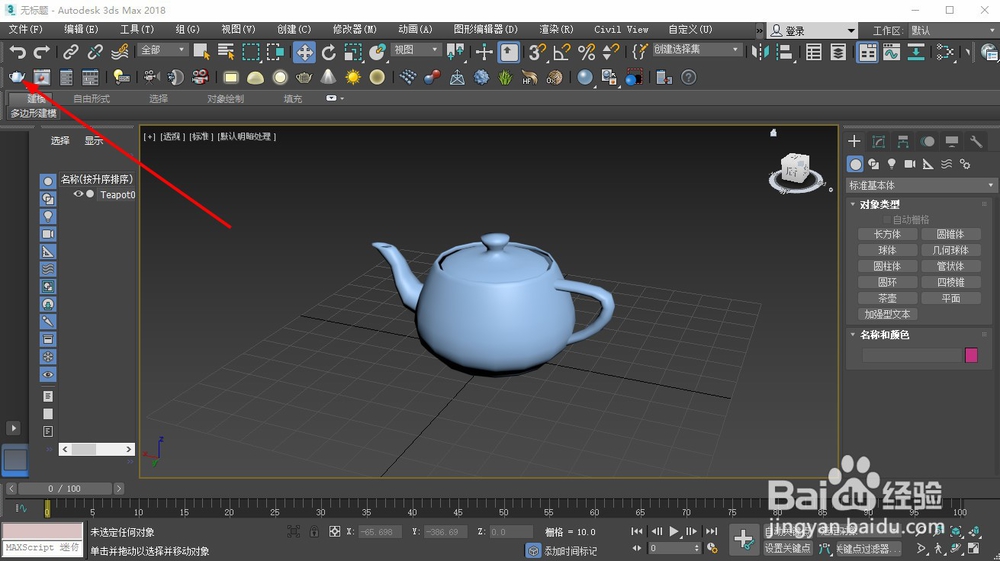Open the 渲染(R) menu

pyautogui.click(x=556, y=29)
